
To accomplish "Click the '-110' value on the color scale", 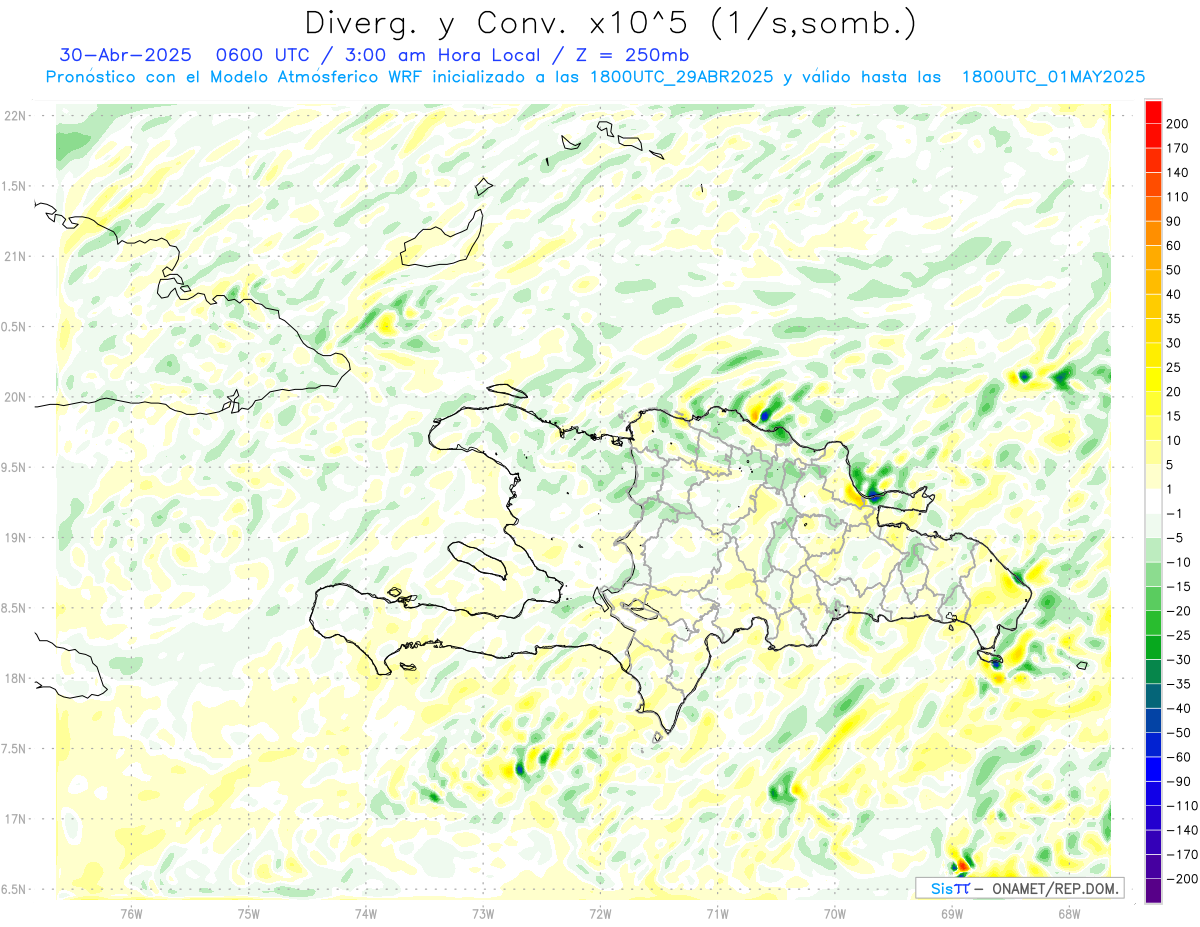I will (x=1181, y=805).
